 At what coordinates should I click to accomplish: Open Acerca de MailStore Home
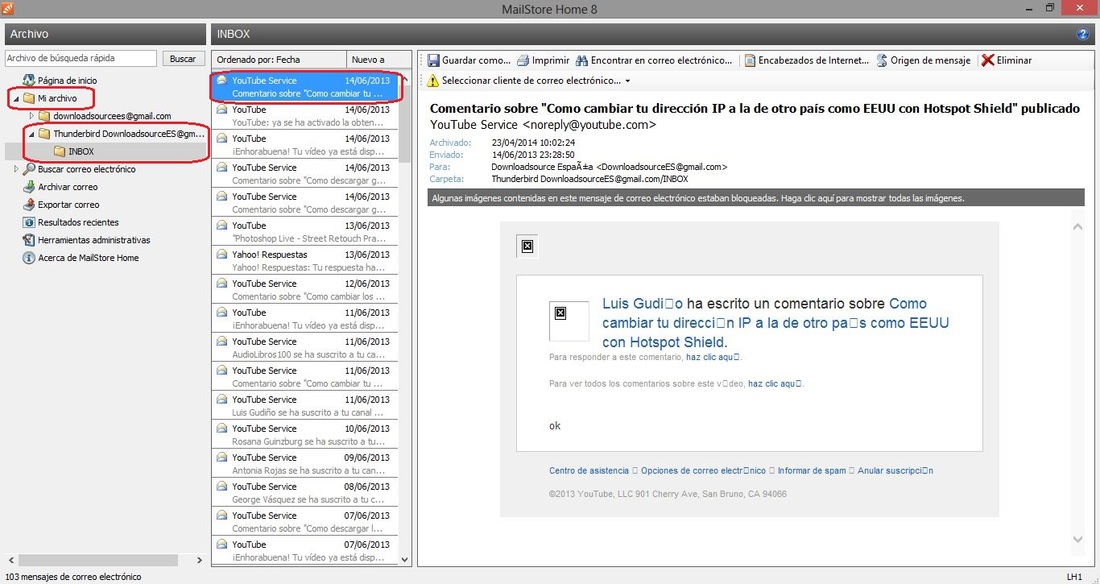[88, 258]
